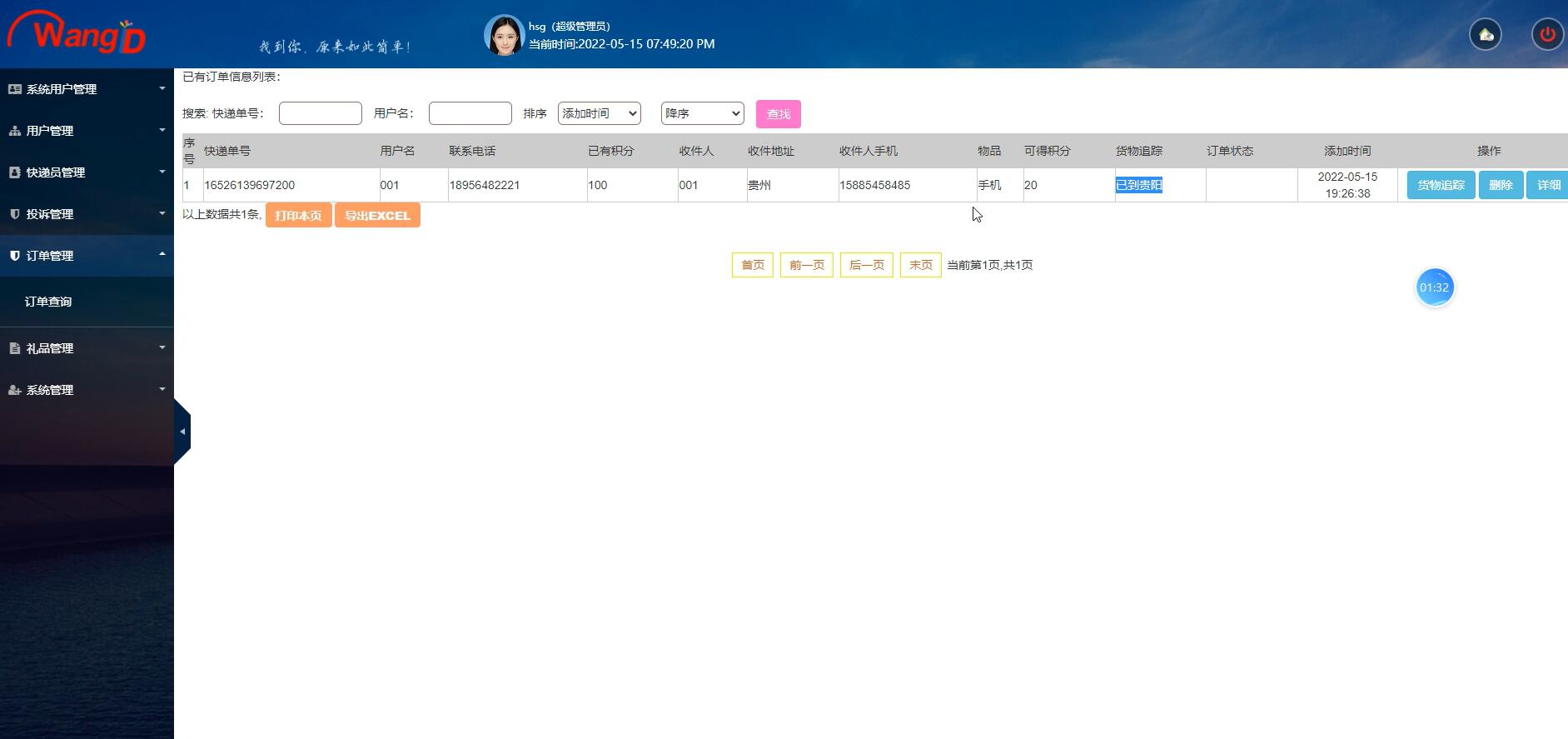
Task: Click the phone cell 18956482221
Action: (x=485, y=185)
